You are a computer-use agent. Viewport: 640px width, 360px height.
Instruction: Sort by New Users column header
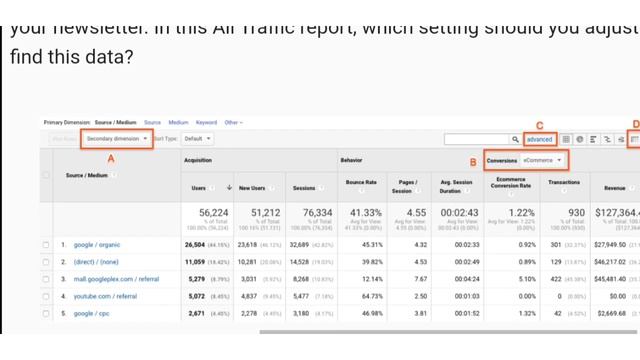(252, 188)
